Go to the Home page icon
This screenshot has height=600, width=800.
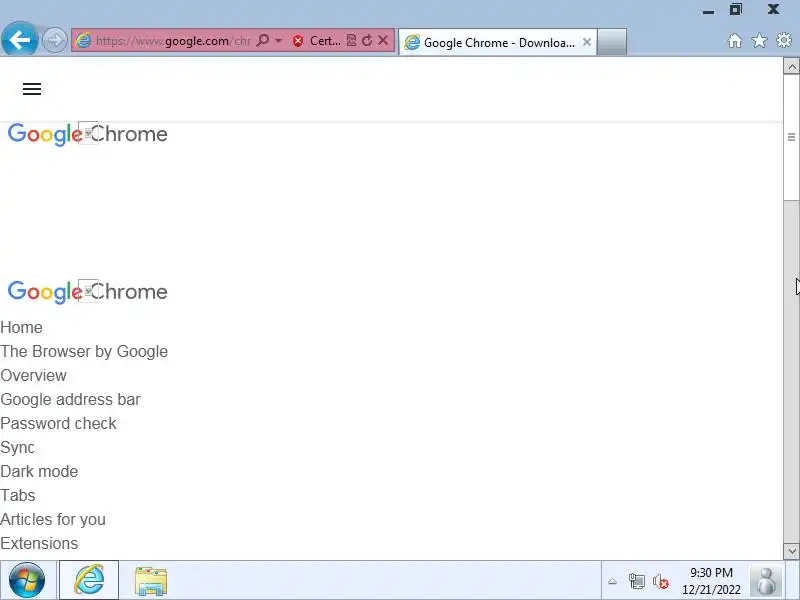coord(735,41)
